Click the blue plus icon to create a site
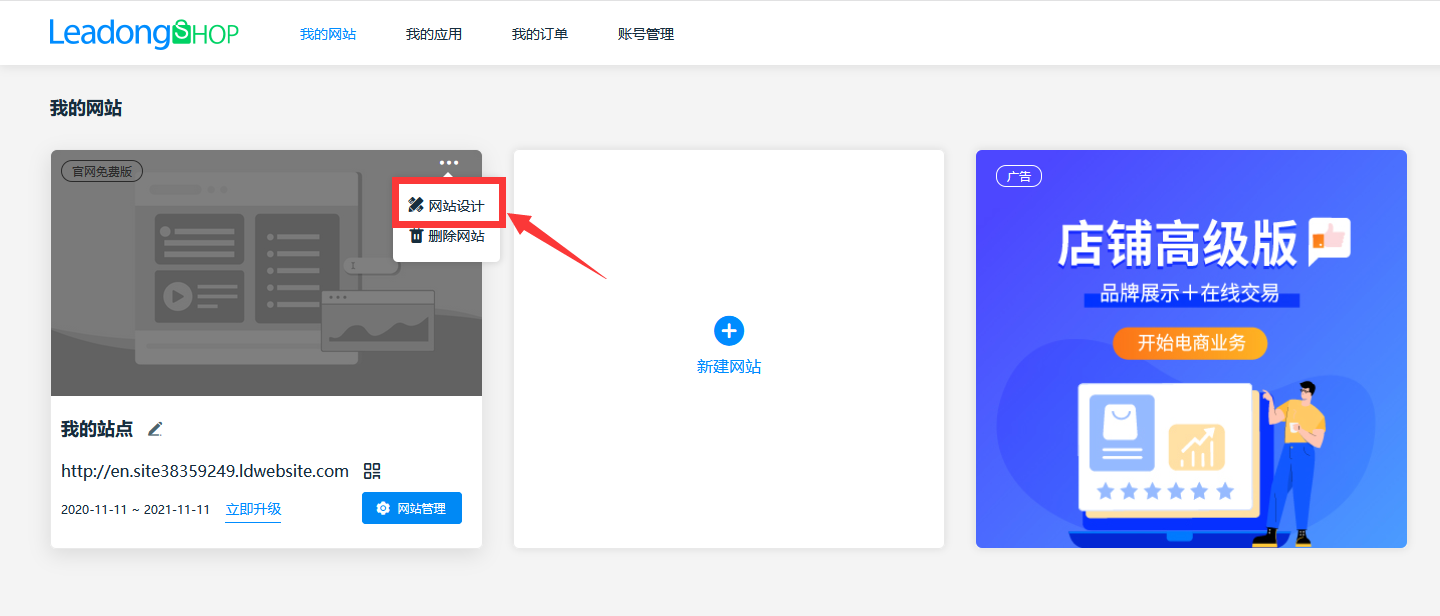Viewport: 1440px width, 616px height. 729,331
